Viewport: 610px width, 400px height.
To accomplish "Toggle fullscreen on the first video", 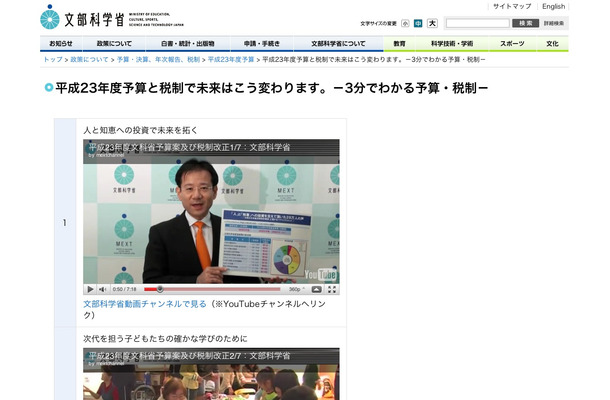I will pos(332,289).
